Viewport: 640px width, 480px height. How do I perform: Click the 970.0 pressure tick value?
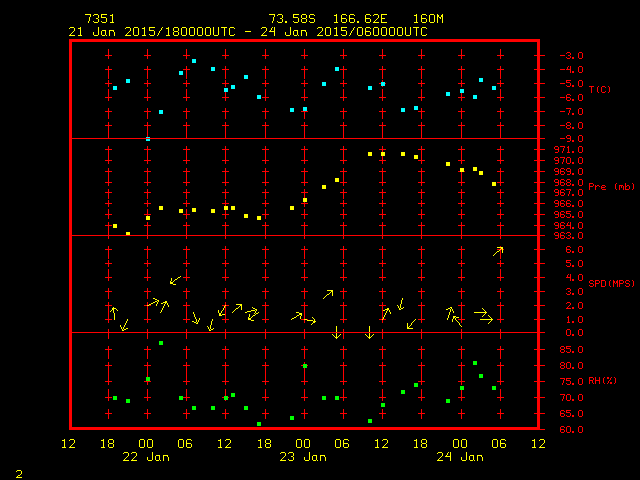(569, 161)
